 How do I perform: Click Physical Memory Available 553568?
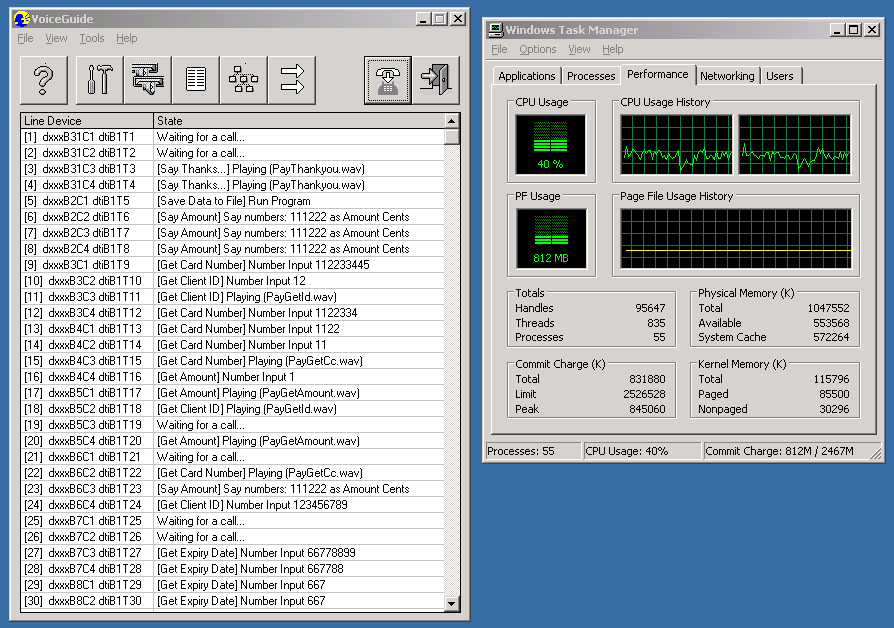pos(831,323)
